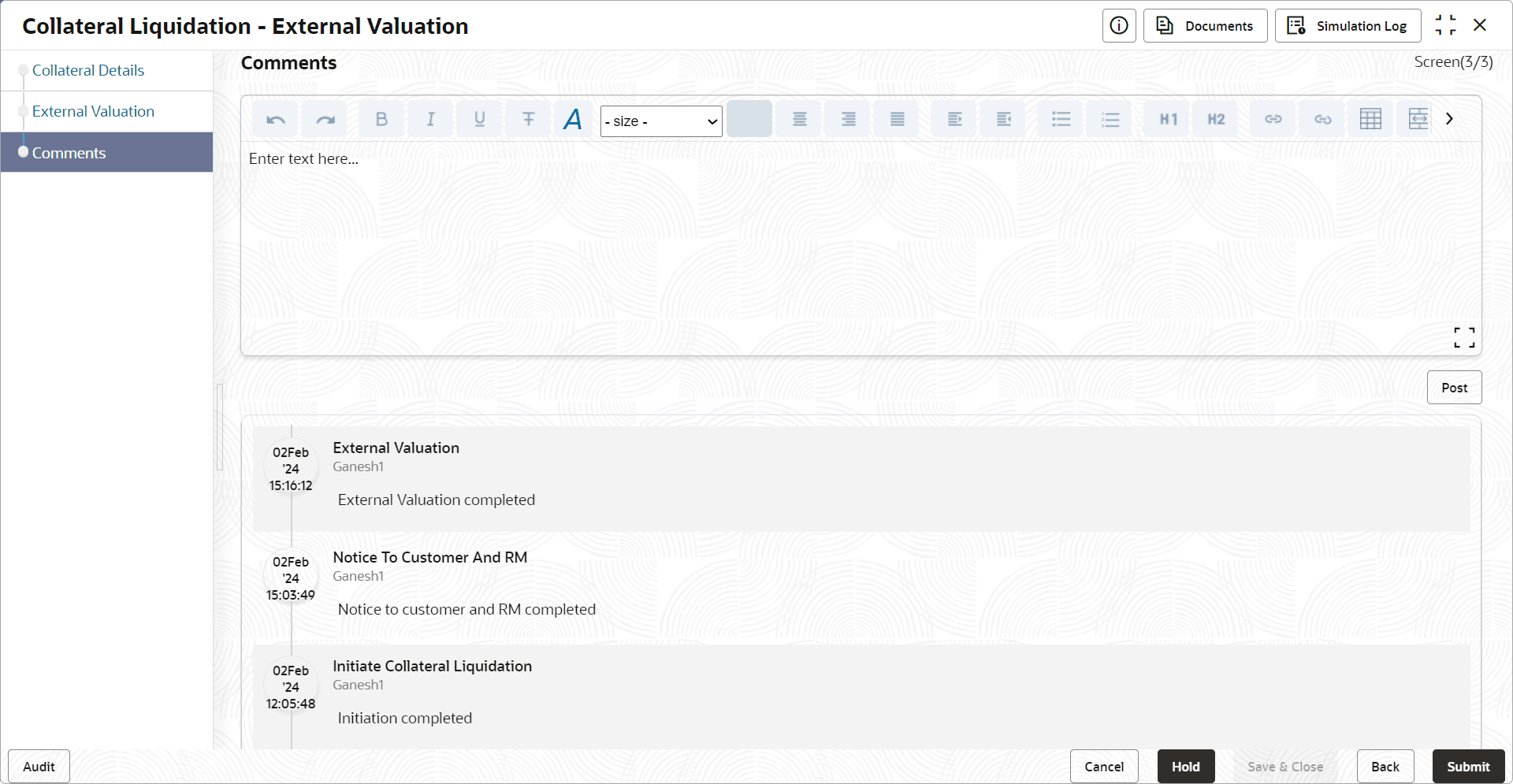Underline the comment text
1513x784 pixels.
pos(479,120)
